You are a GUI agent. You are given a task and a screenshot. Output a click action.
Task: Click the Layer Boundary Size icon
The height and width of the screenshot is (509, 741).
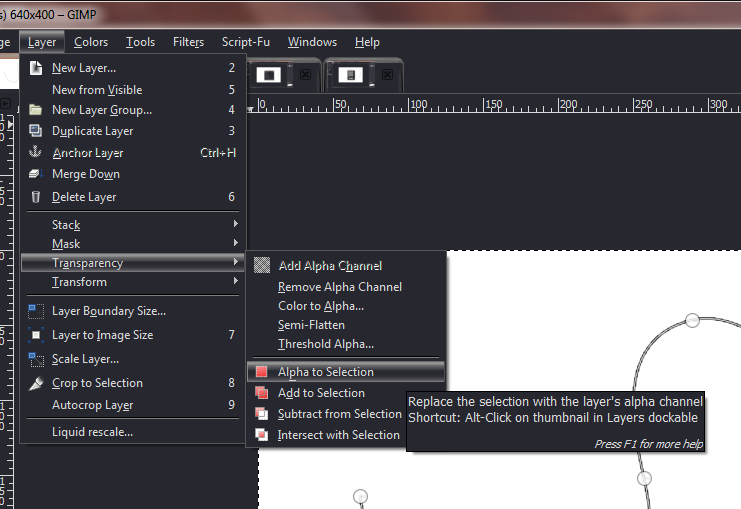point(36,311)
